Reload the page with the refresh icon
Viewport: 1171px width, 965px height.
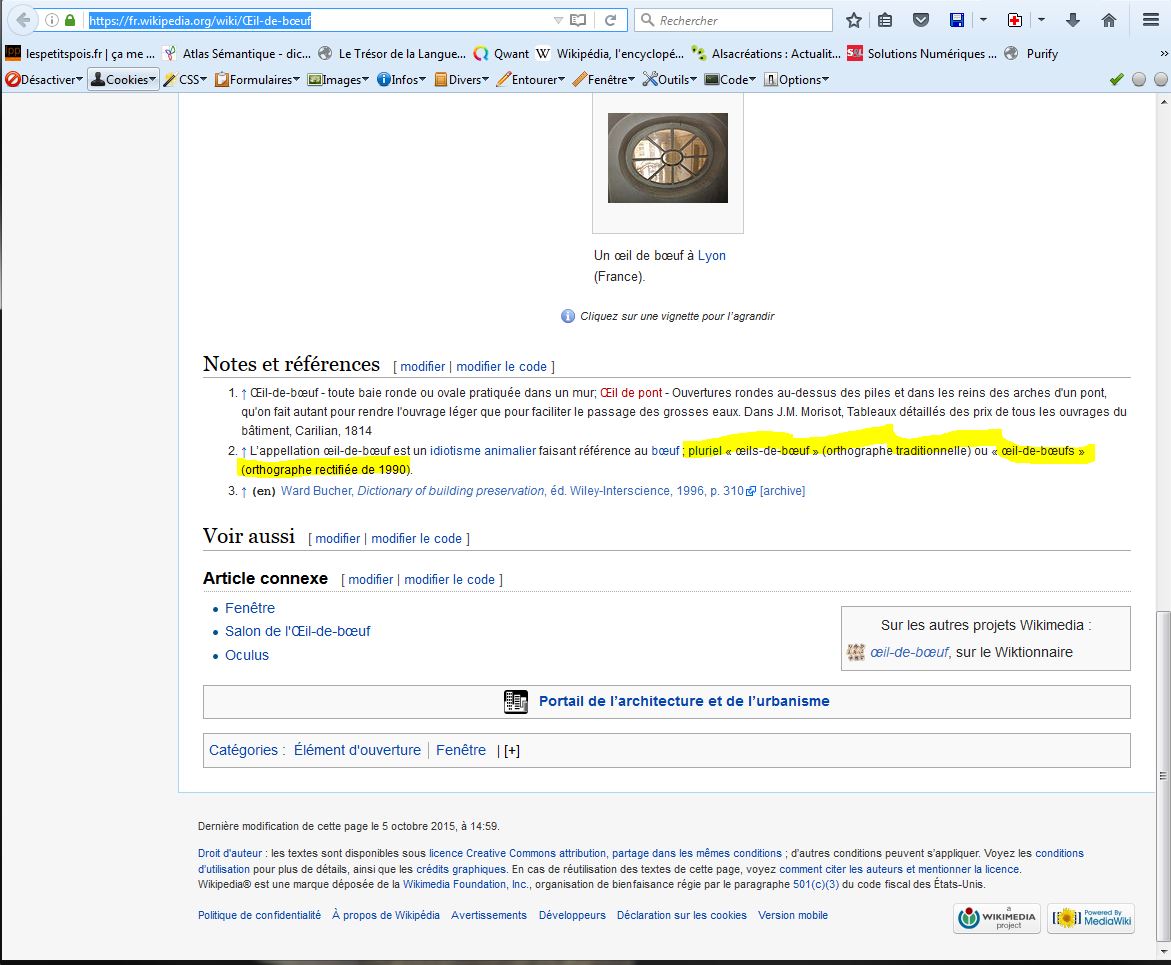[x=609, y=20]
